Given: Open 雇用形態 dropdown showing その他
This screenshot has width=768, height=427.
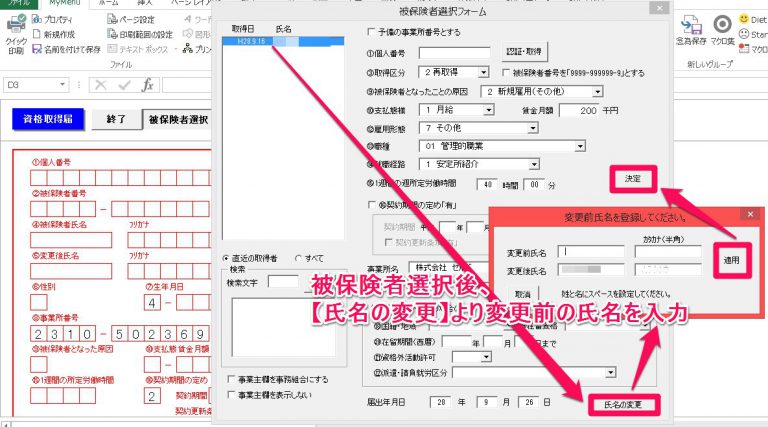Looking at the screenshot, I should 533,128.
